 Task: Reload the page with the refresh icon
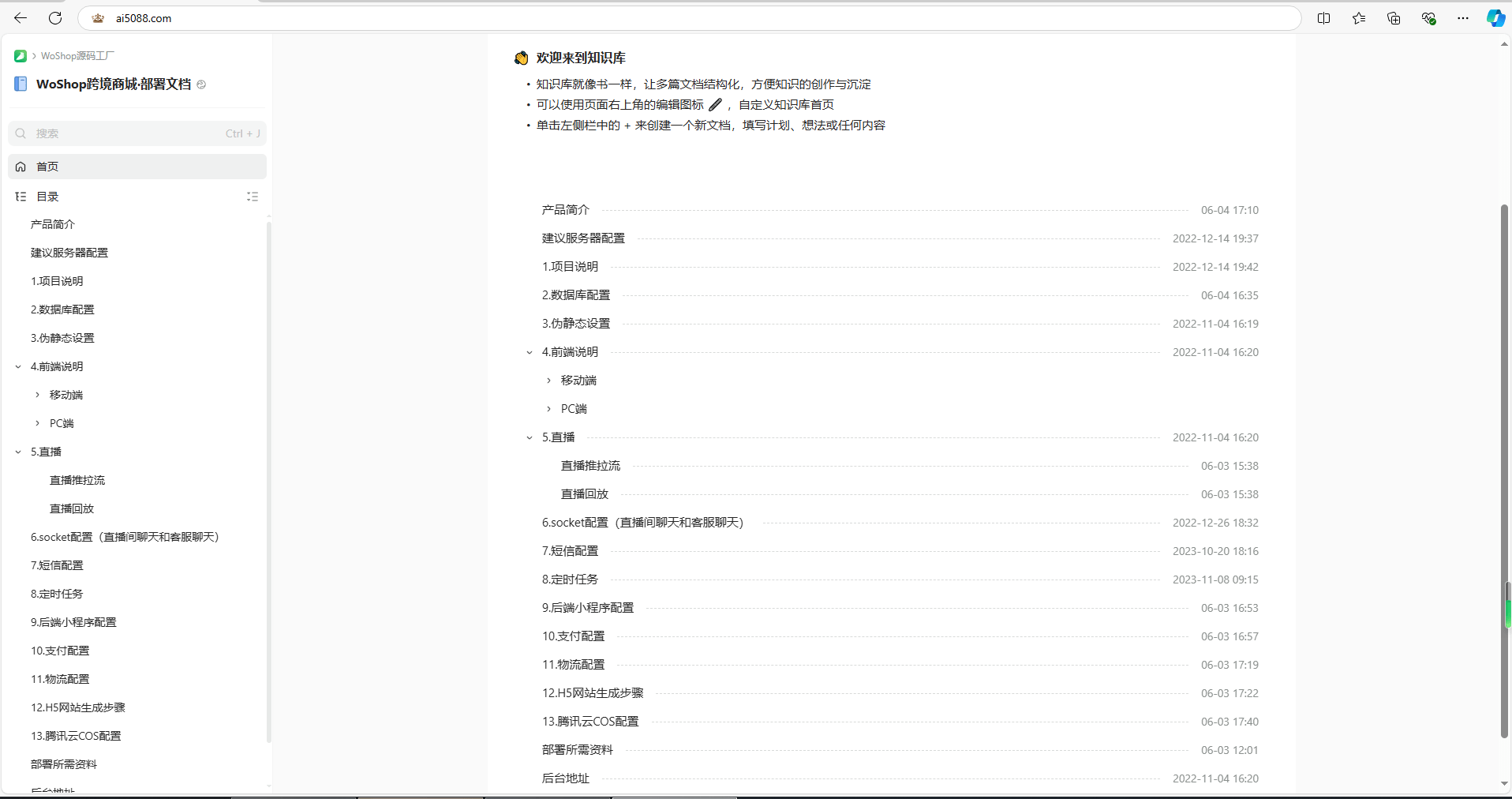(x=55, y=18)
